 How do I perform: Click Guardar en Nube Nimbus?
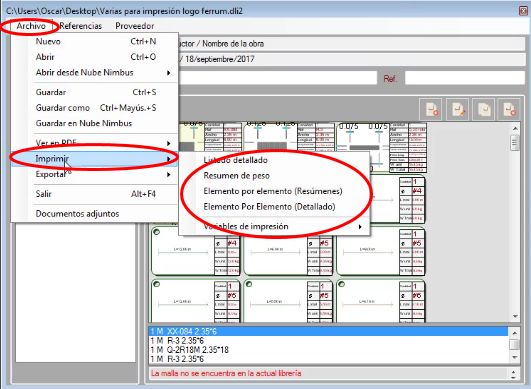84,123
